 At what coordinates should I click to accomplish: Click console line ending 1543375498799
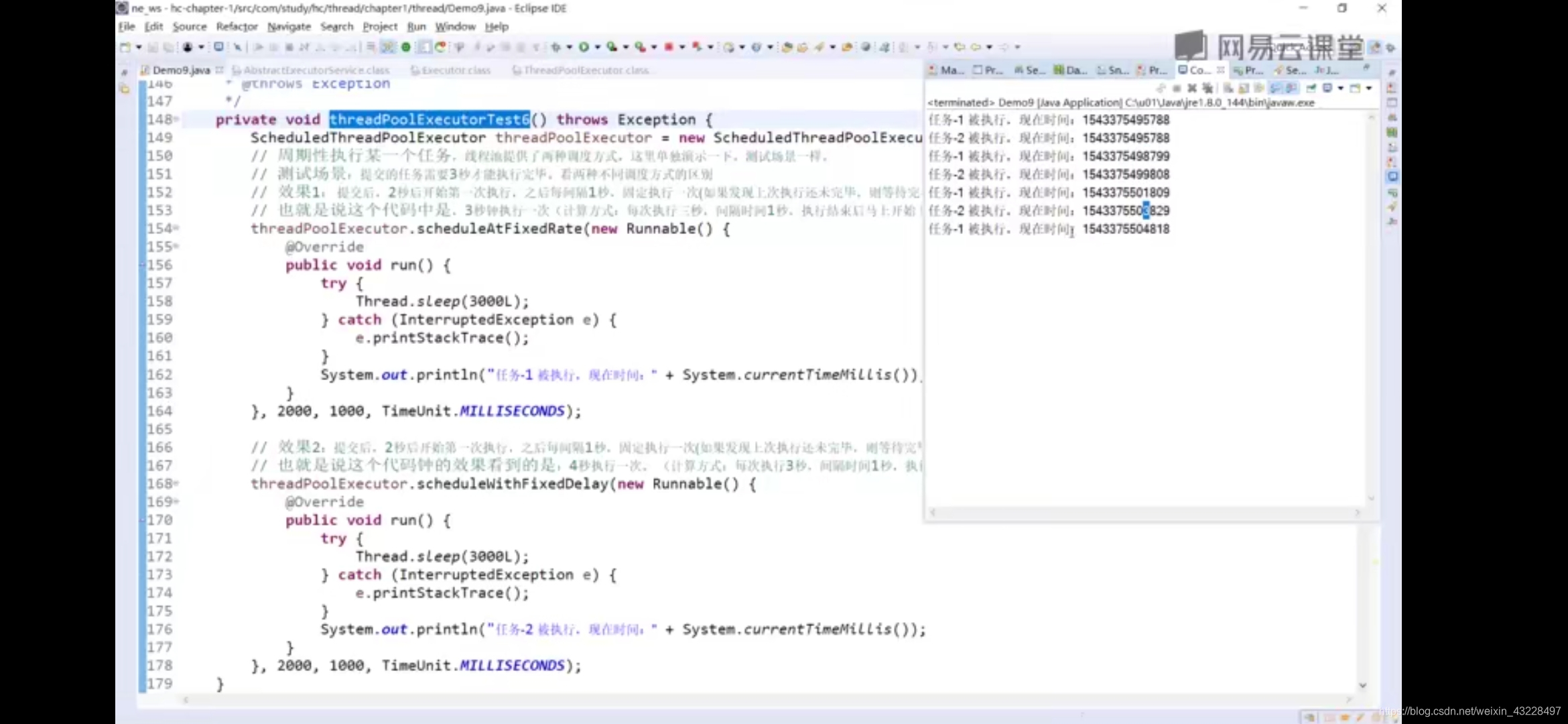pos(1049,156)
